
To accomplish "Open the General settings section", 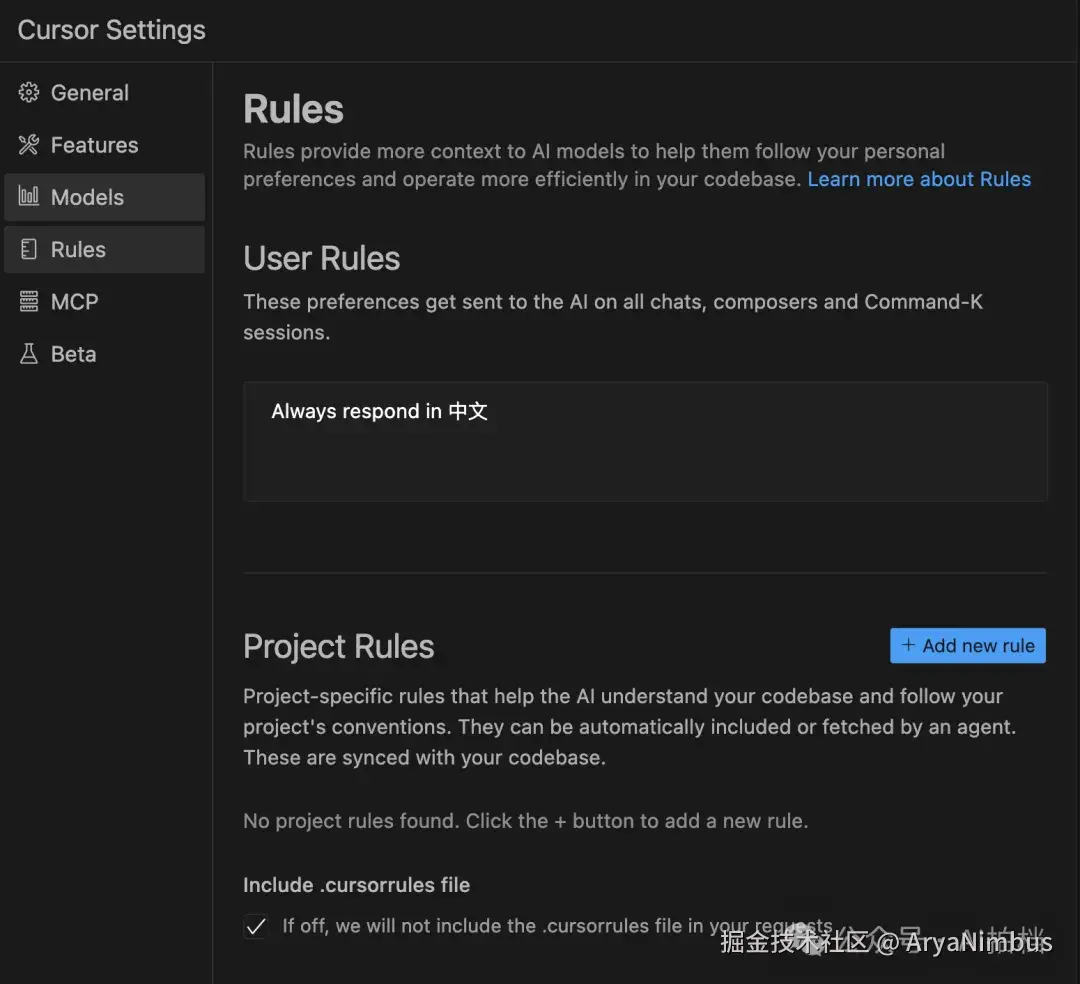I will click(90, 93).
